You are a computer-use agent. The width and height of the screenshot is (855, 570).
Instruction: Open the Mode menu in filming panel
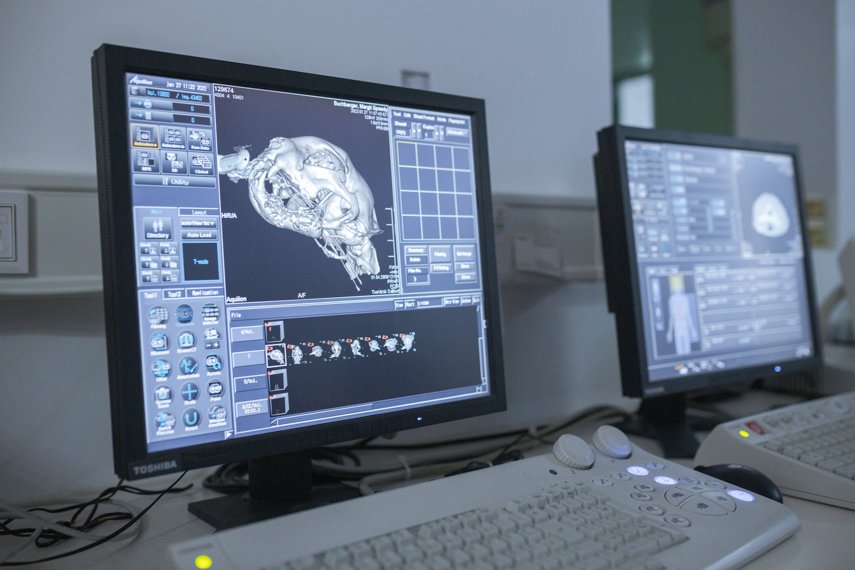tap(442, 119)
